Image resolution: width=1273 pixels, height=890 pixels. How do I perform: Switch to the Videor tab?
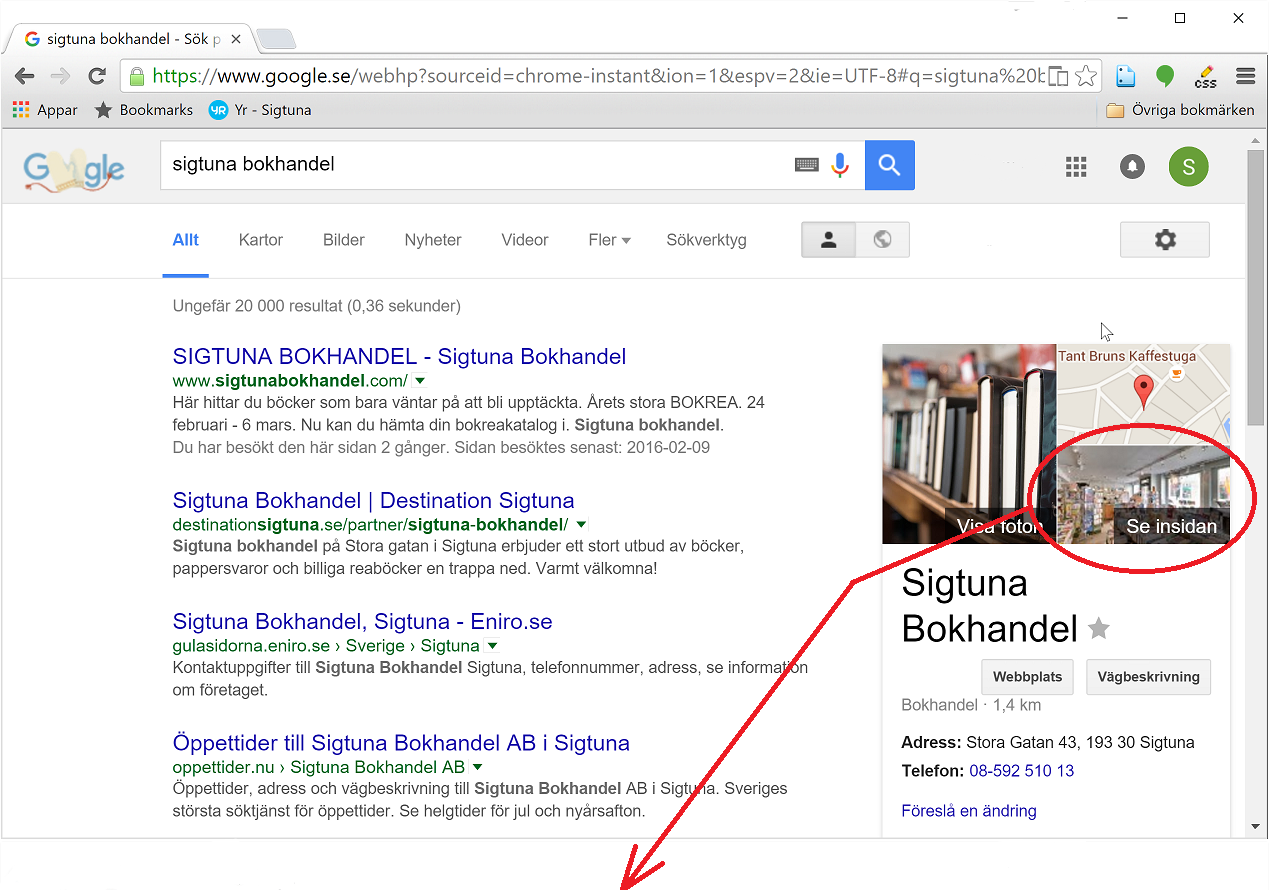click(525, 240)
